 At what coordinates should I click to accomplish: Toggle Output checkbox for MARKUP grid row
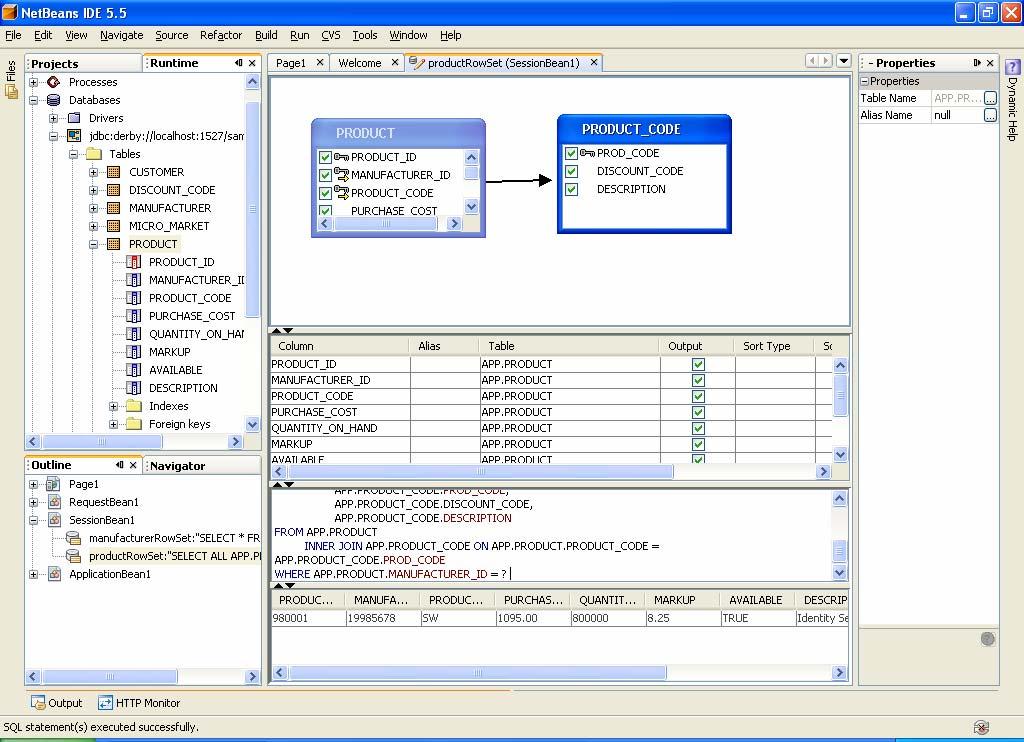[x=698, y=444]
